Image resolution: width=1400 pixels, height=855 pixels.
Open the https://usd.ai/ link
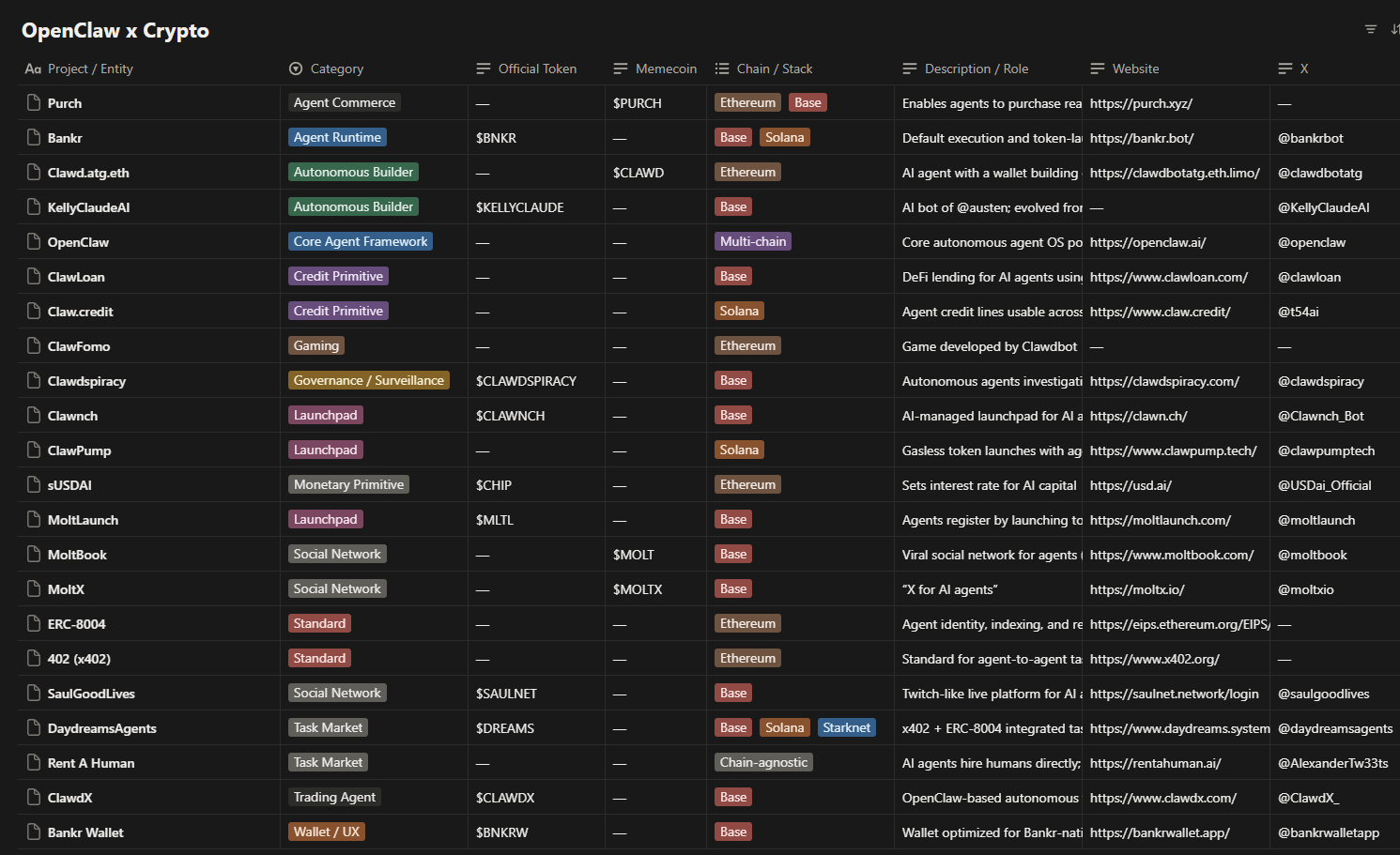pyautogui.click(x=1131, y=485)
